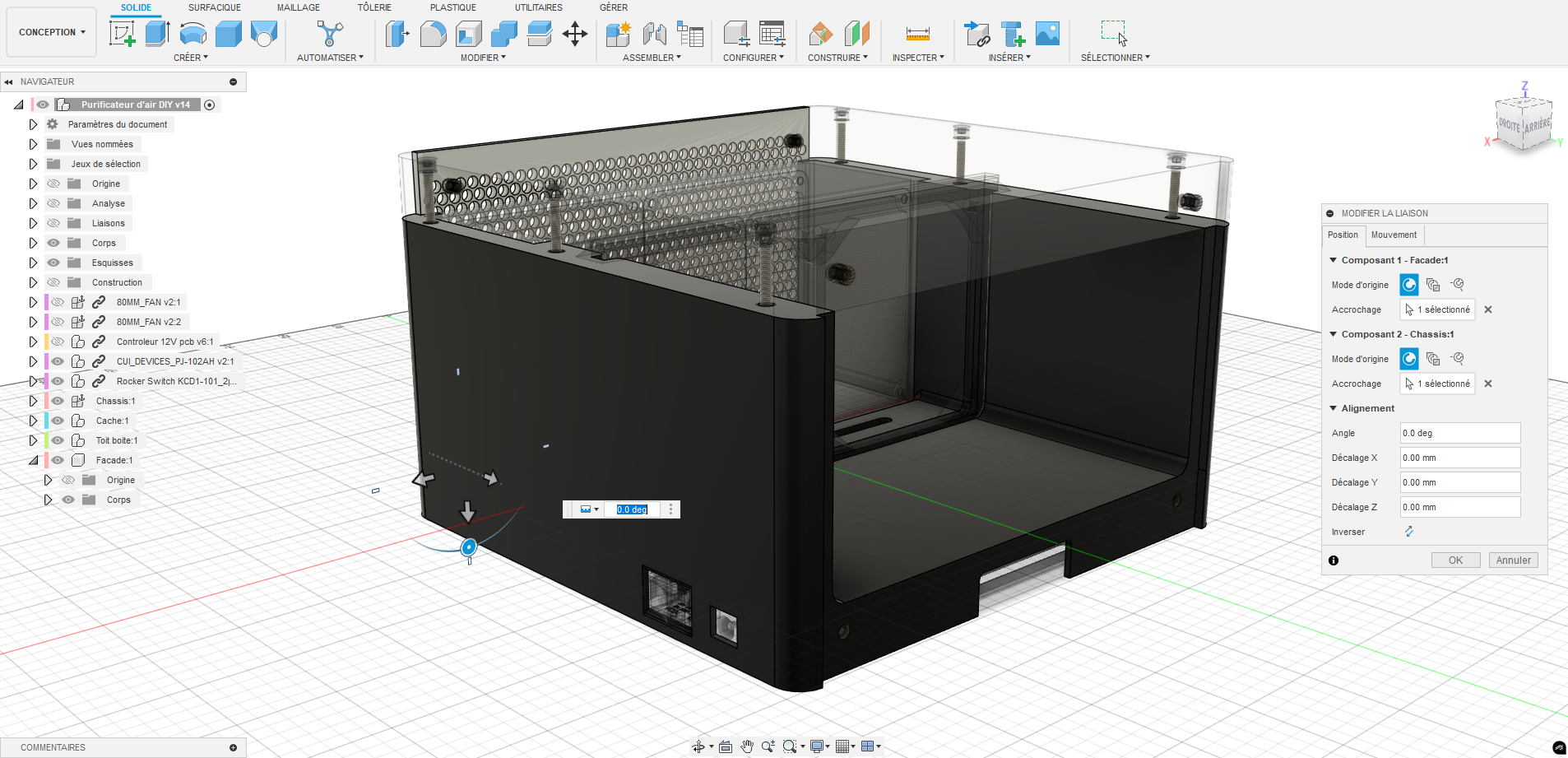Screen dimensions: 1568x758
Task: Click the Move/Copy arrows icon
Action: [575, 34]
